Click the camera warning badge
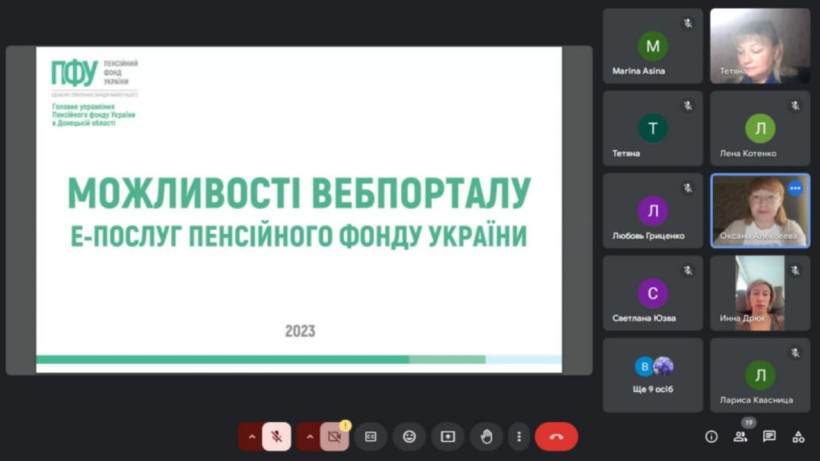820x461 pixels. click(345, 425)
